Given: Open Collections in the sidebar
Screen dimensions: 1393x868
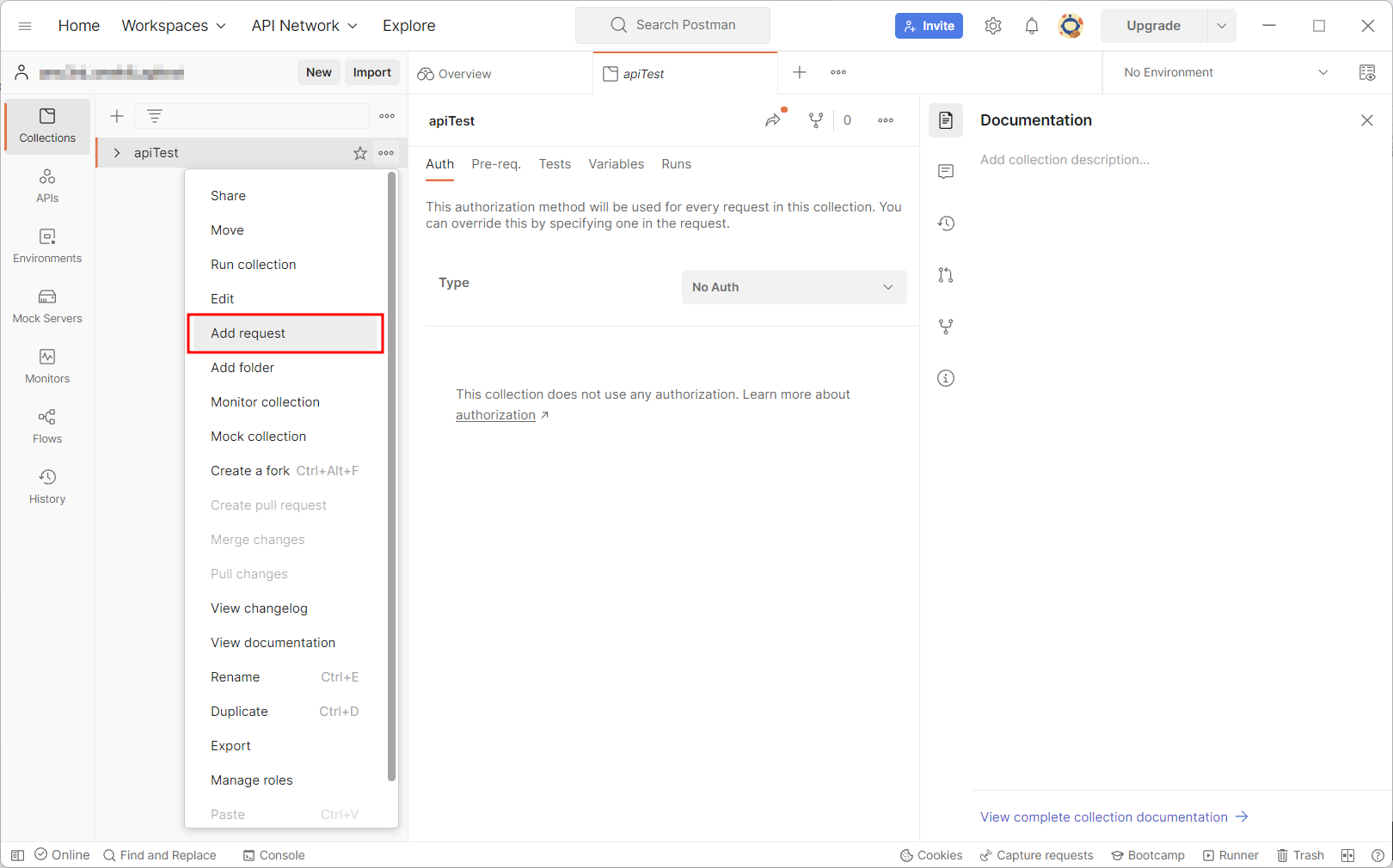Looking at the screenshot, I should click(x=47, y=125).
